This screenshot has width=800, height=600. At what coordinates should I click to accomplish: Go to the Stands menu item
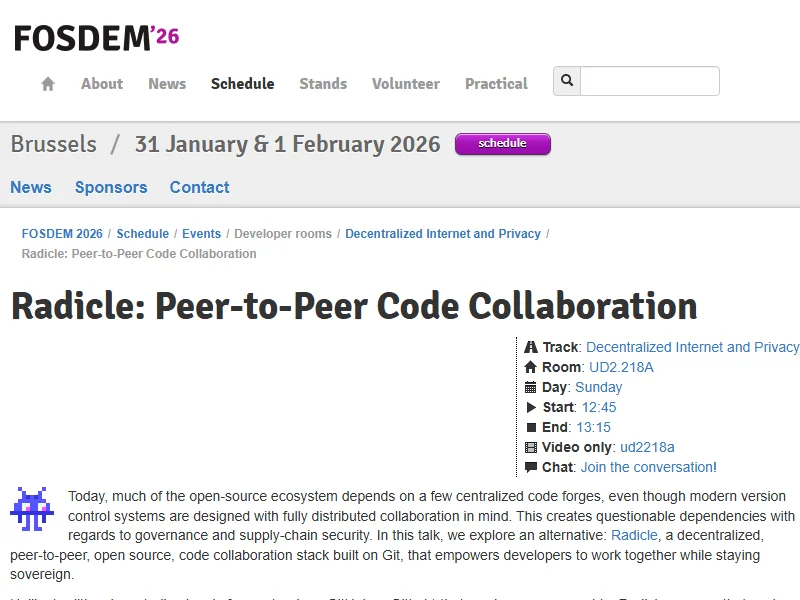323,84
